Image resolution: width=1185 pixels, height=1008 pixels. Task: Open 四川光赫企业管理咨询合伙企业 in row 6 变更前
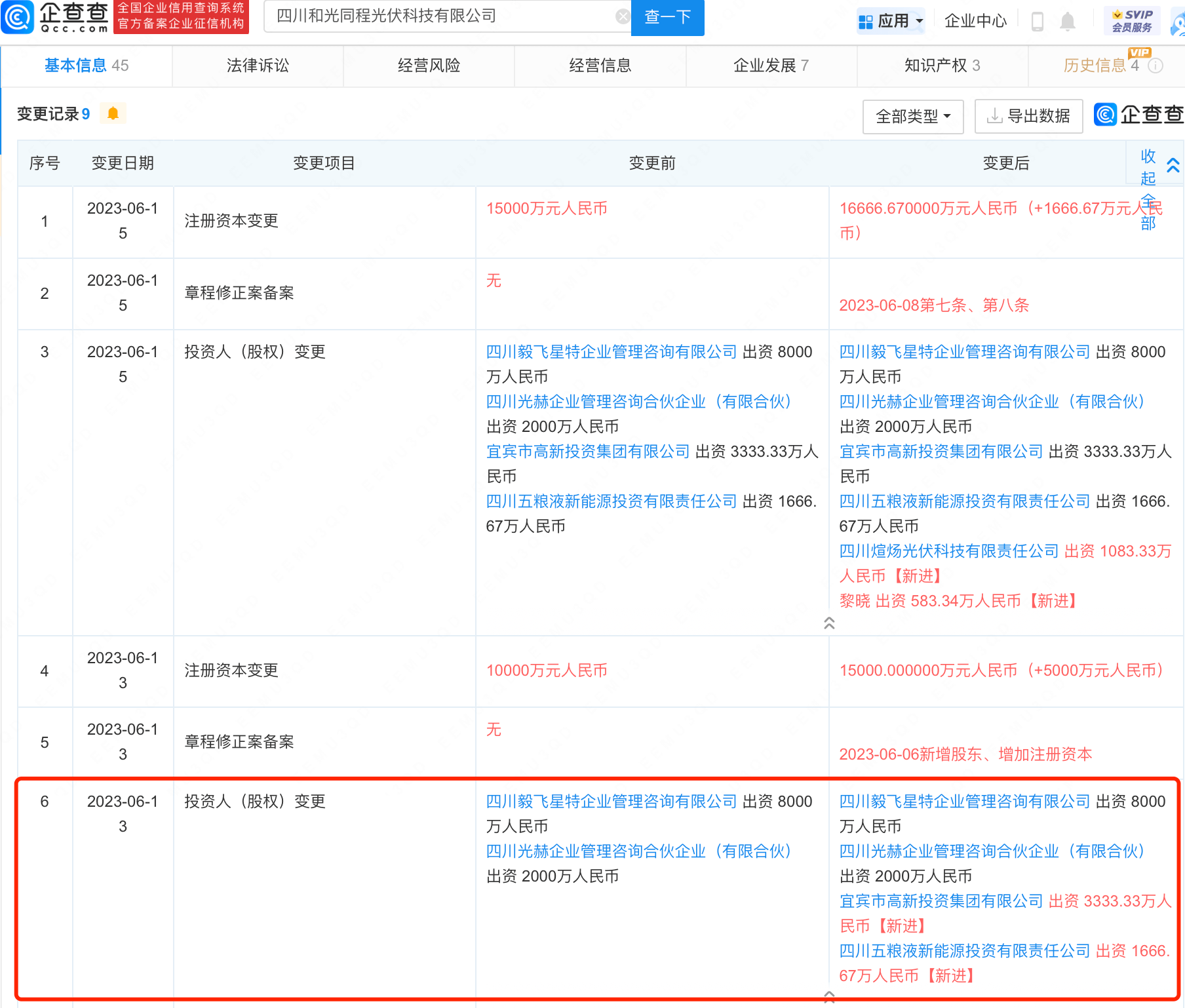point(642,851)
